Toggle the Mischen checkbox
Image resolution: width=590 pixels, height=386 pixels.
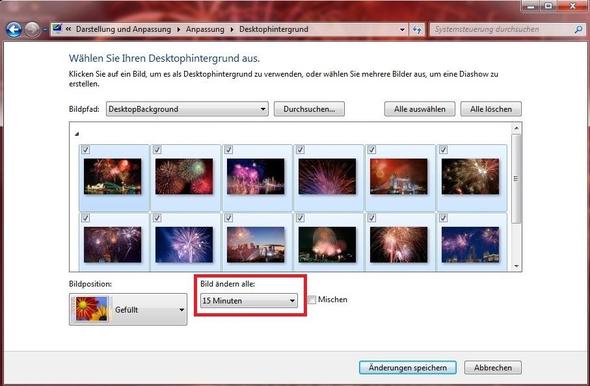pos(312,299)
